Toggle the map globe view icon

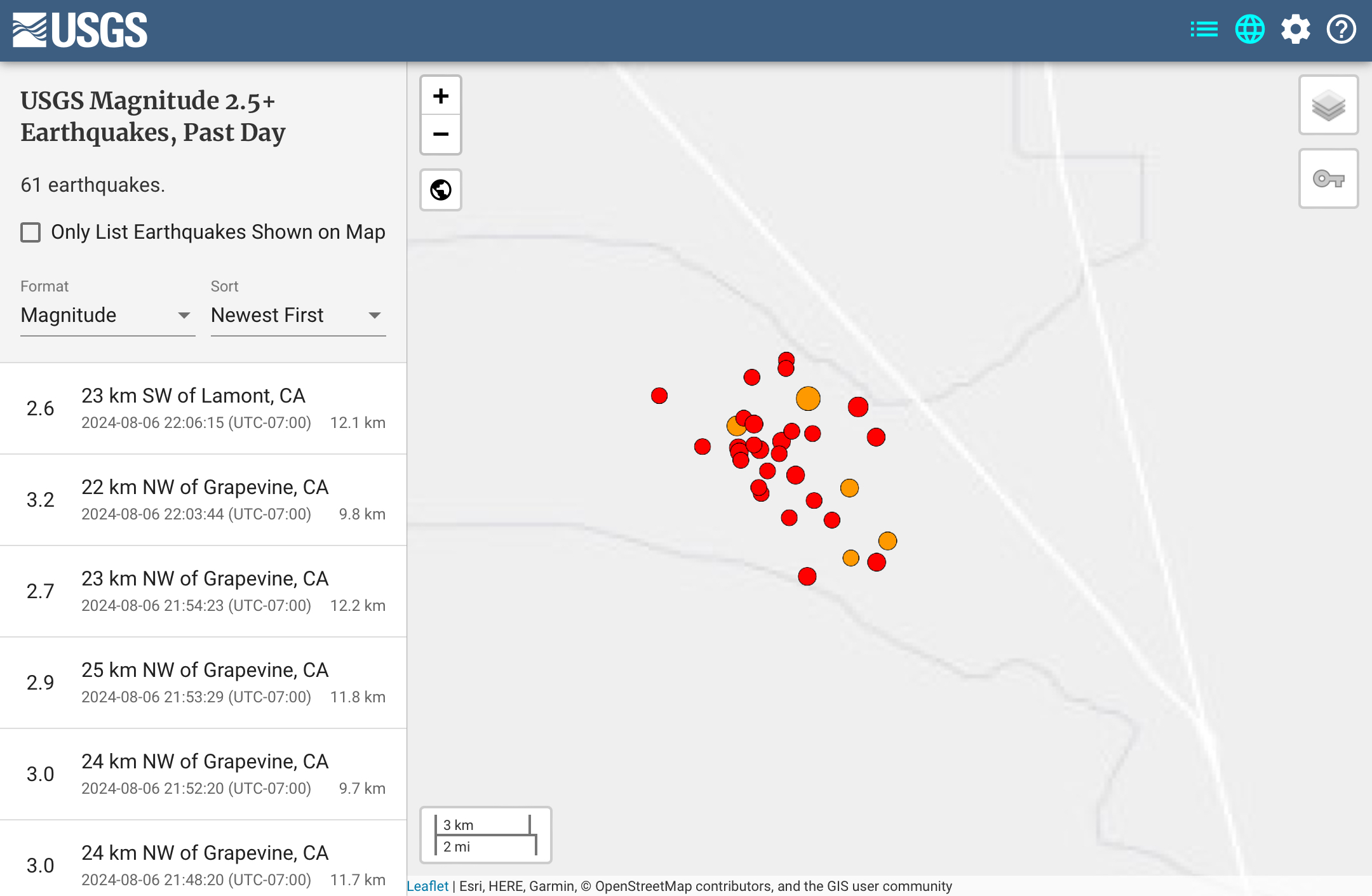click(x=1249, y=29)
